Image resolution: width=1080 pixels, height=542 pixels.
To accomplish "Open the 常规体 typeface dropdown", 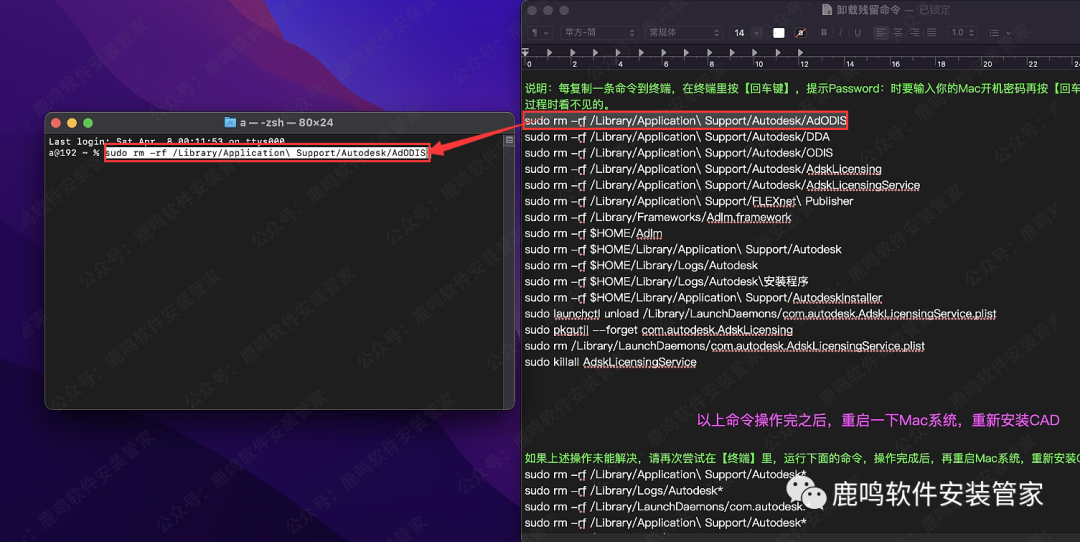I will [x=683, y=33].
